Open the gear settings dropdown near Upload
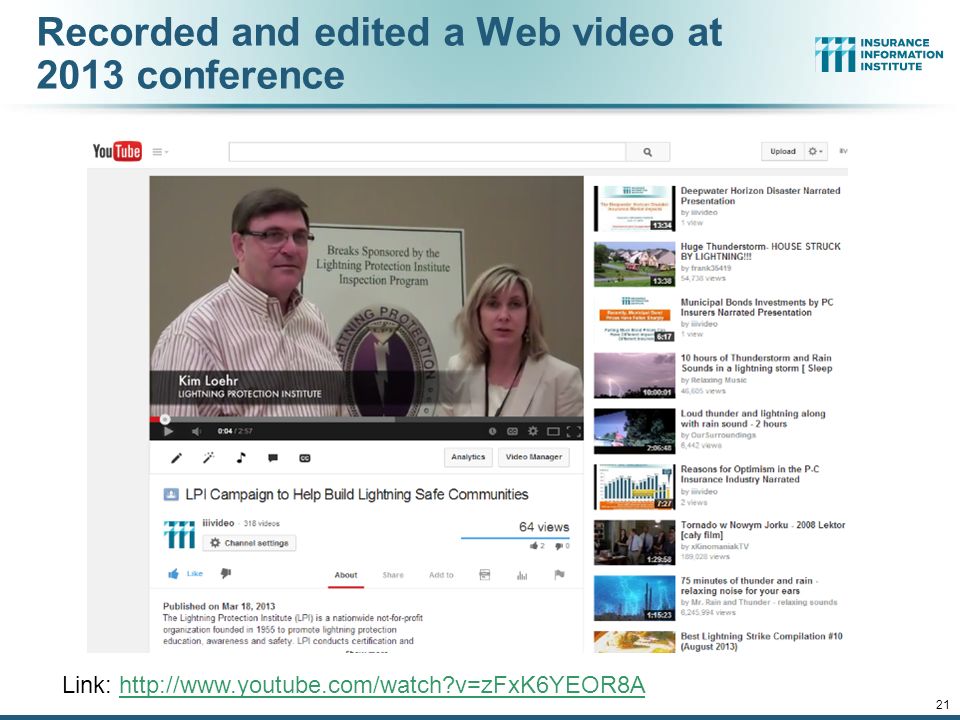This screenshot has width=960, height=720. coord(816,151)
